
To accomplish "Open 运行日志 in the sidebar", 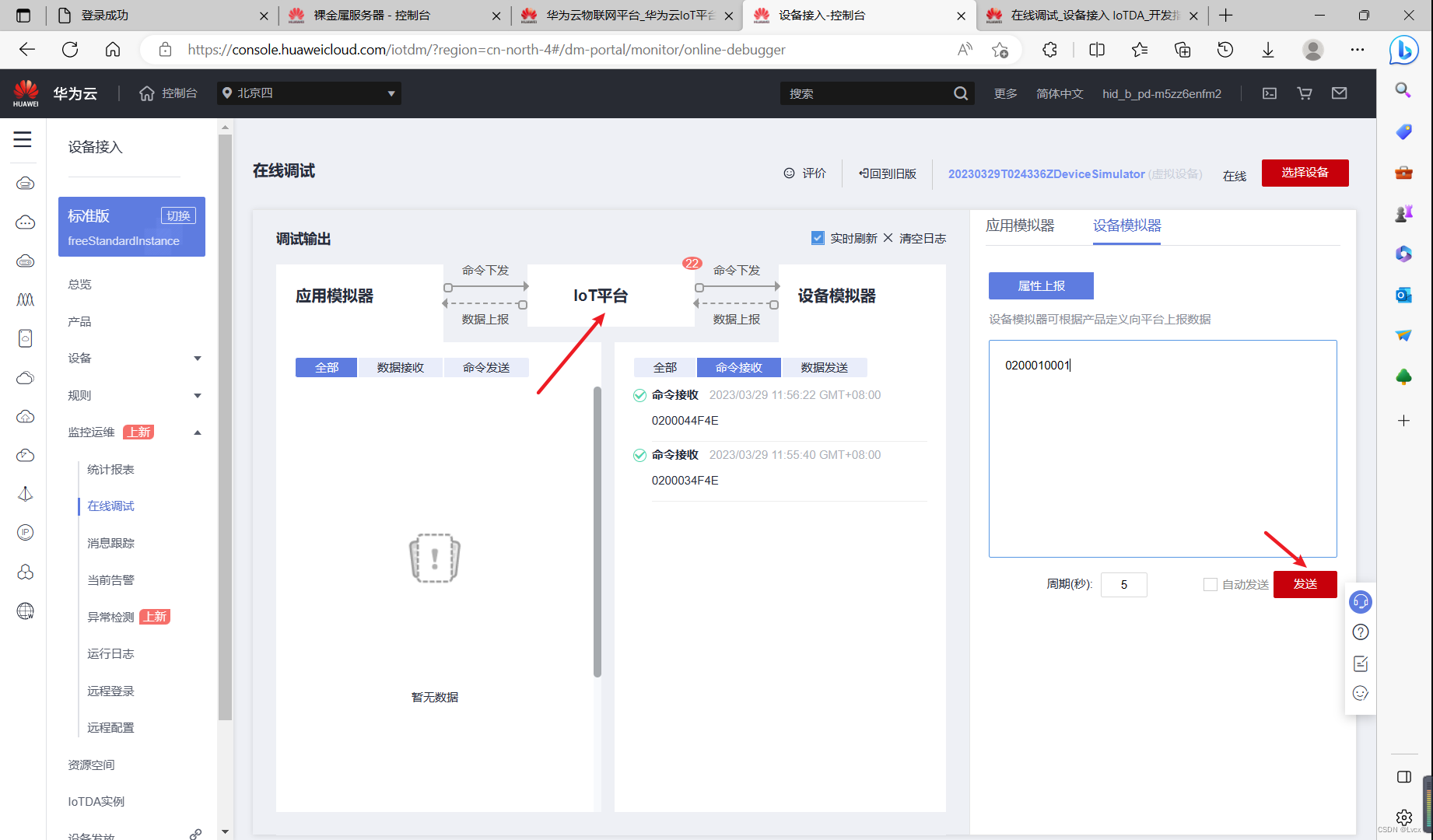I will [111, 654].
